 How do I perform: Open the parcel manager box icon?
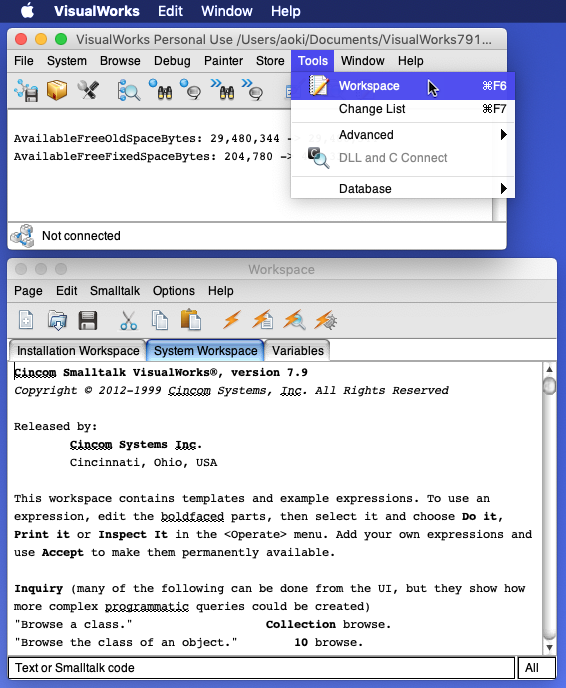click(x=57, y=90)
